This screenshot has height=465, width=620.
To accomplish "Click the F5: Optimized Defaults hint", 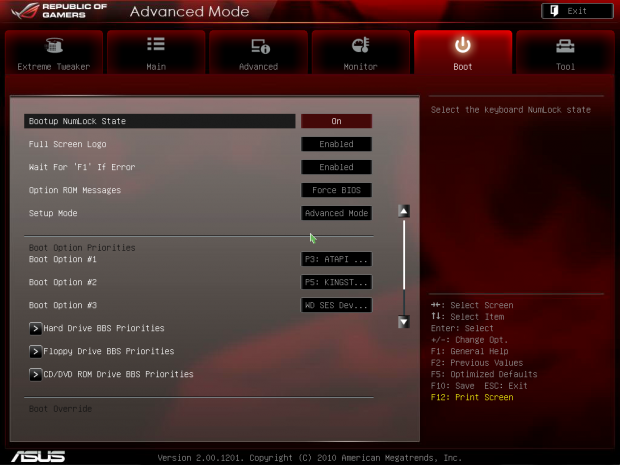I will [484, 374].
